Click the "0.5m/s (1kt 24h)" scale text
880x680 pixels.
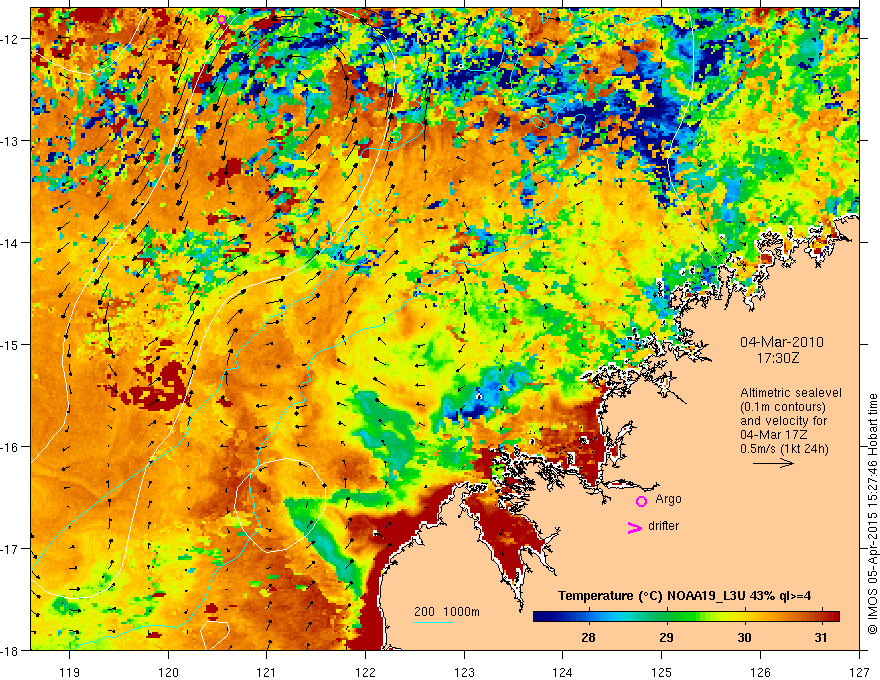(x=784, y=449)
